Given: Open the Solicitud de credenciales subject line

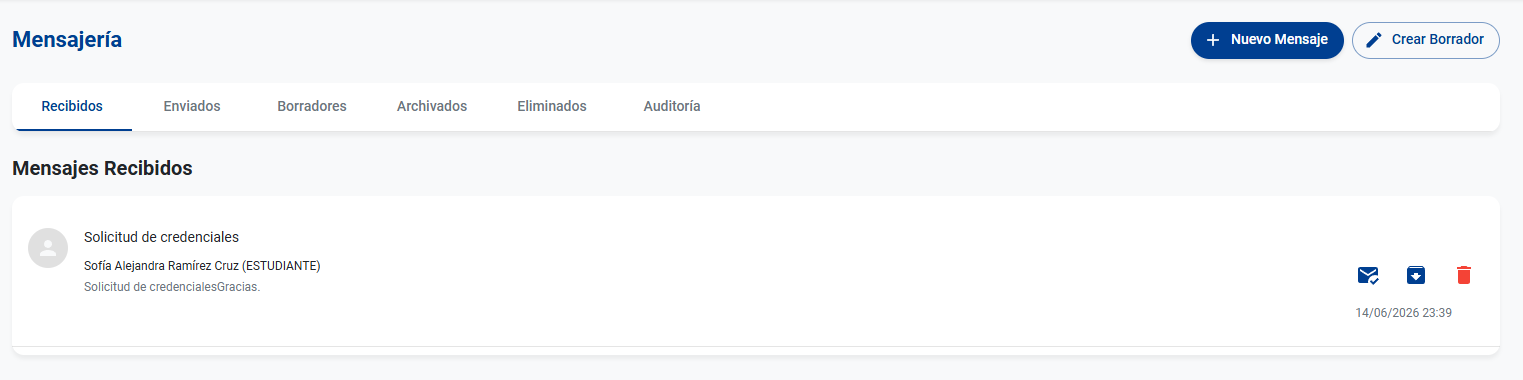Looking at the screenshot, I should (161, 237).
